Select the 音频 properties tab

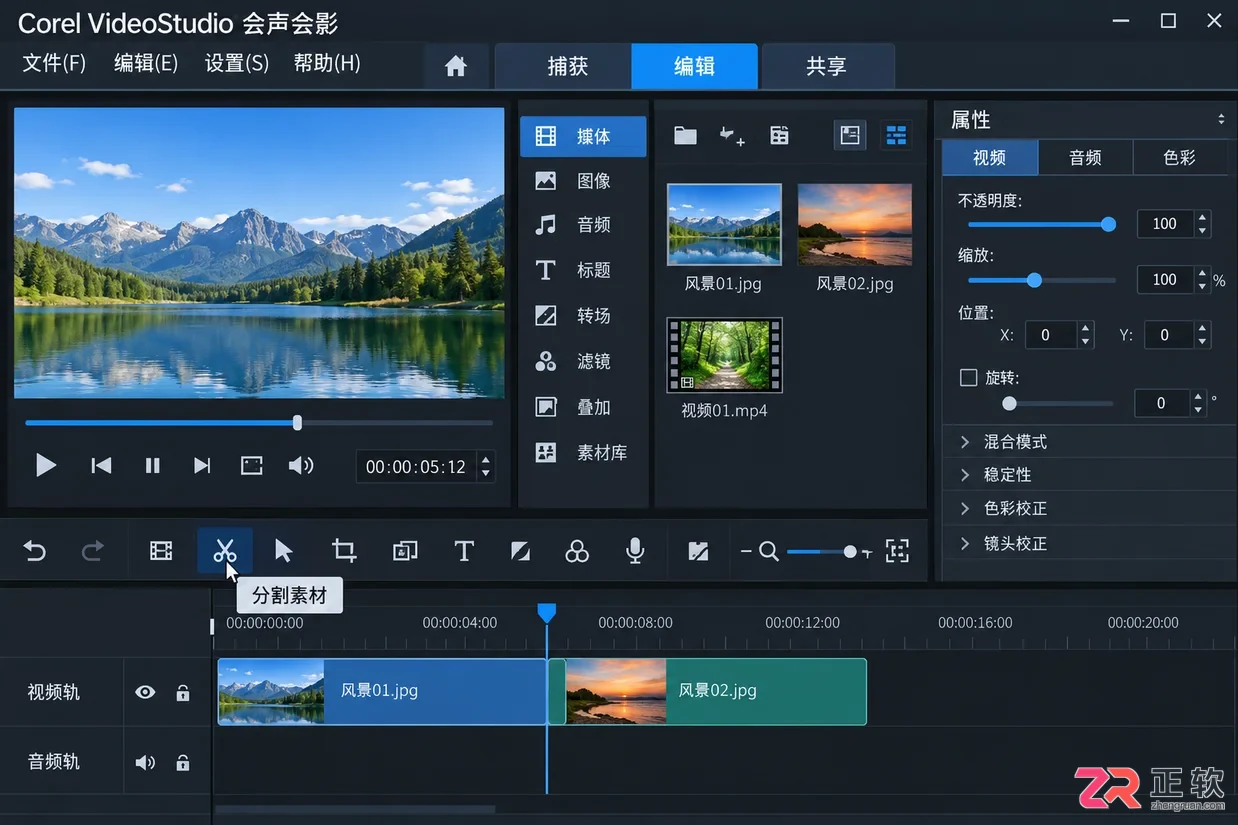1085,157
